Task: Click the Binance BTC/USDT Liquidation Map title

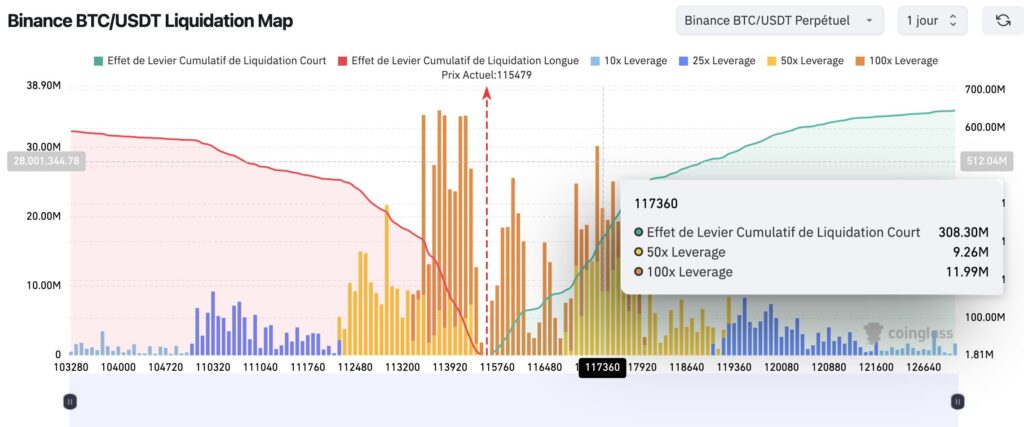Action: 150,21
